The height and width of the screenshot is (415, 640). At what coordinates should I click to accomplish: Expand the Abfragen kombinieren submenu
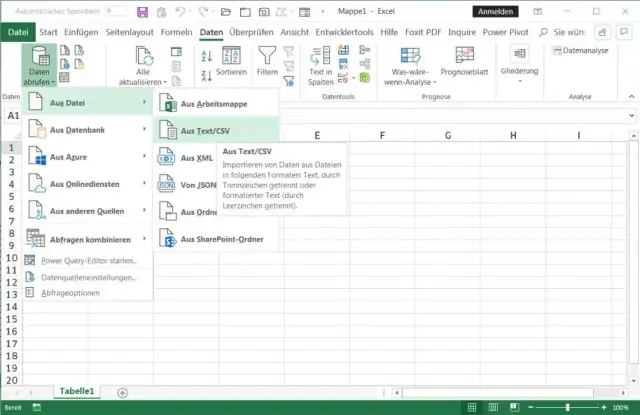[88, 239]
